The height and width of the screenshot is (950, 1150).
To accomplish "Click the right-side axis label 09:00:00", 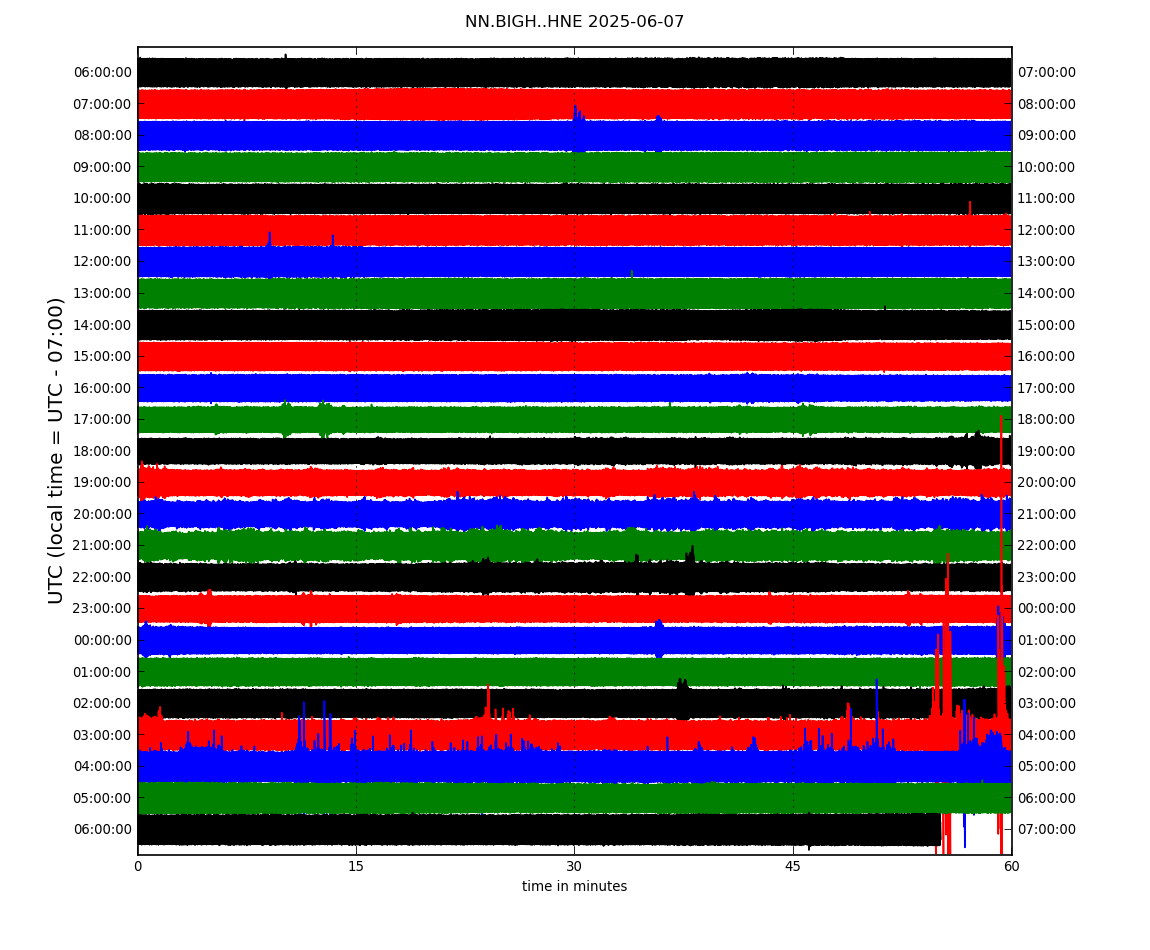I will (x=1047, y=136).
